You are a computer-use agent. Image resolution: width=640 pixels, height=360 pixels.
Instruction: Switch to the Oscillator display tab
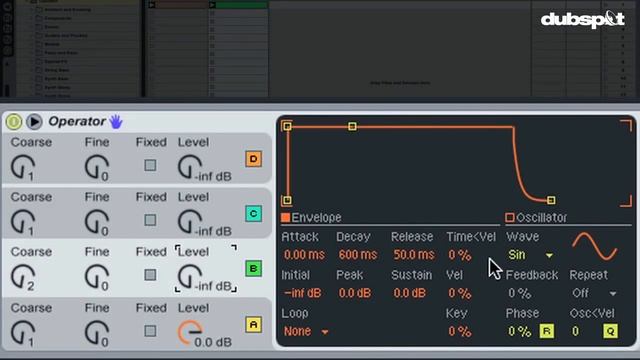click(536, 218)
